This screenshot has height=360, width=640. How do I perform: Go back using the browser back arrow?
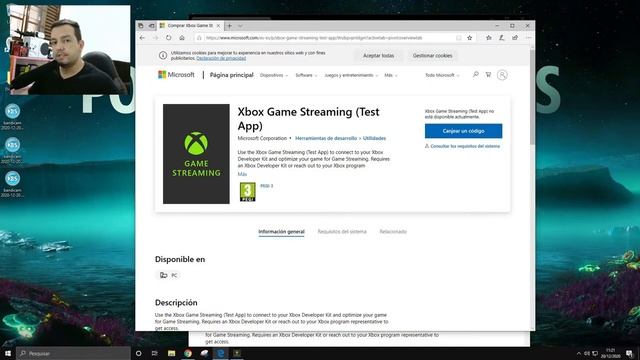[x=142, y=38]
